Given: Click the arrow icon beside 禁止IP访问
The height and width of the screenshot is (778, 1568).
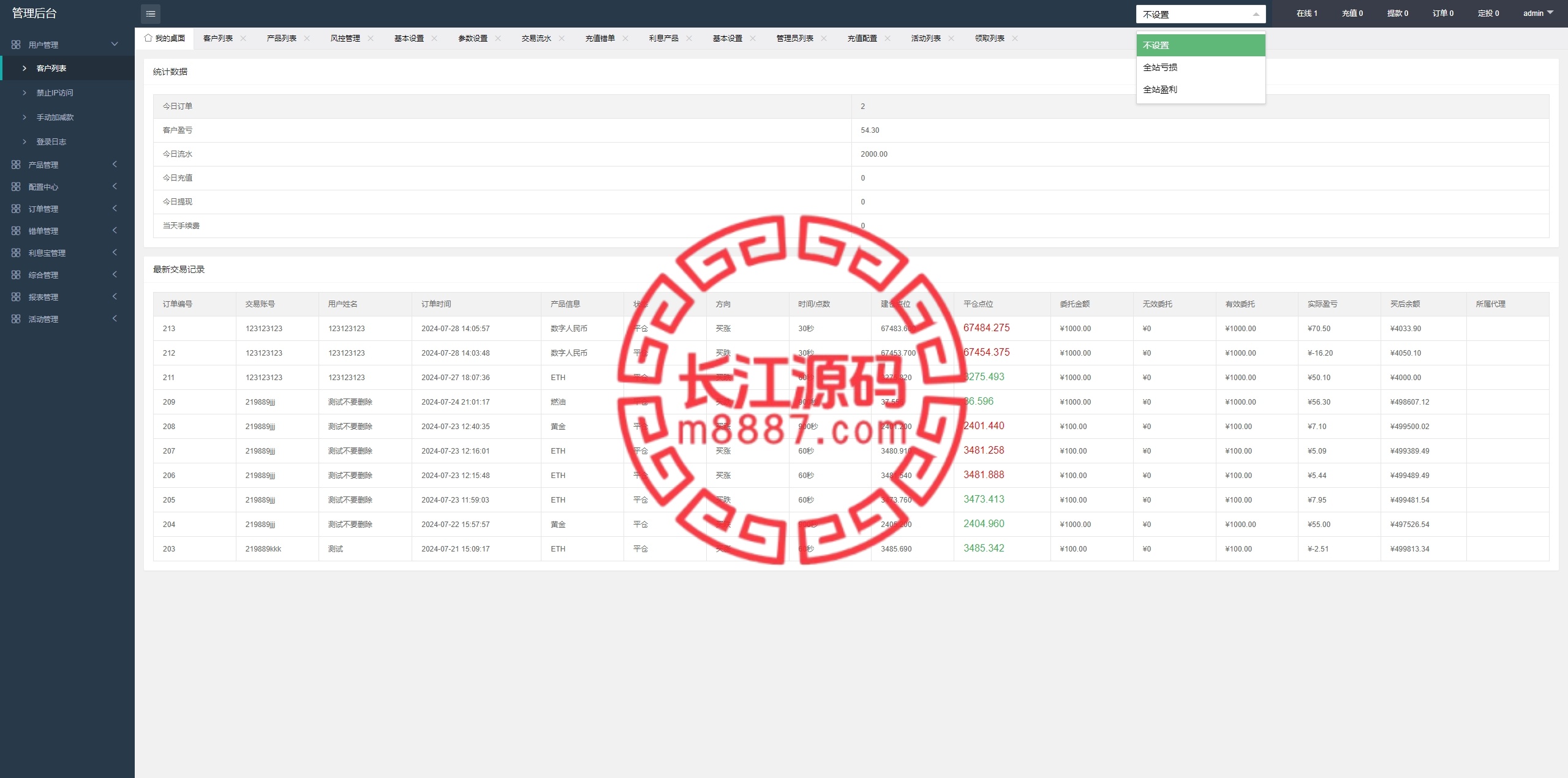Looking at the screenshot, I should (24, 92).
